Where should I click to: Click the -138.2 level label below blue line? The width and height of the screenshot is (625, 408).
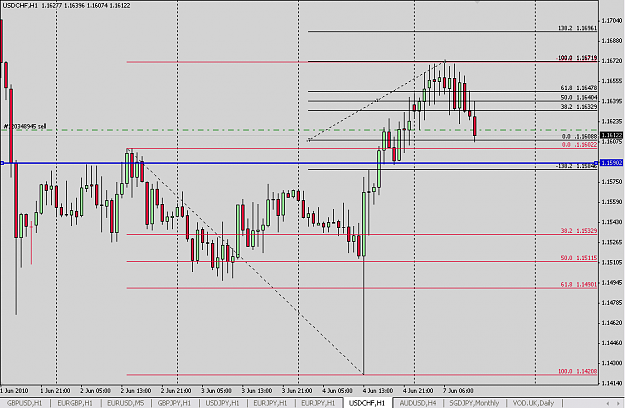point(576,167)
